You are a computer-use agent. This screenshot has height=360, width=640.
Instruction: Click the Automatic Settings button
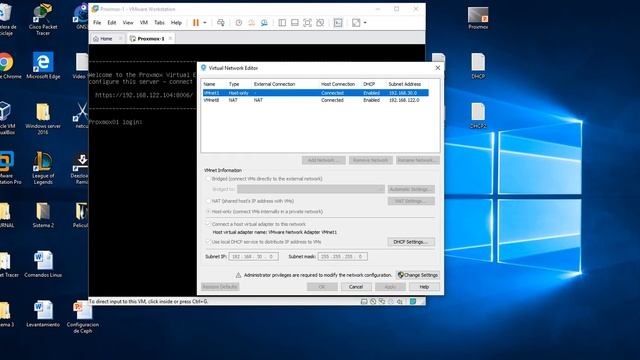[x=411, y=189]
